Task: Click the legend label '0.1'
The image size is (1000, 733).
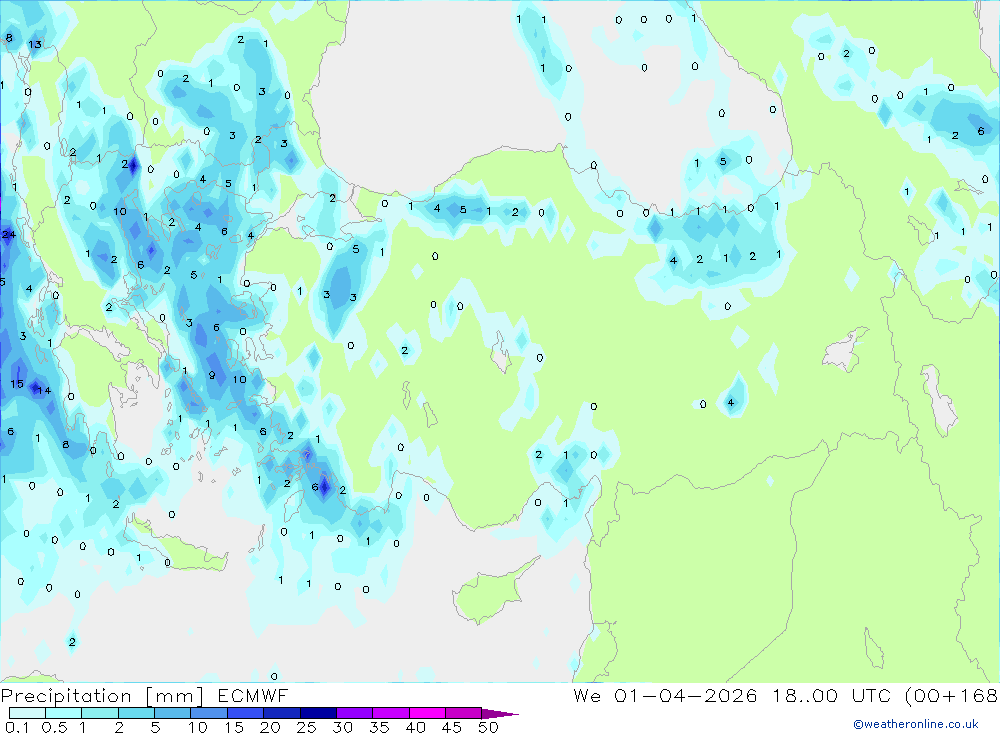Action: click(x=17, y=727)
